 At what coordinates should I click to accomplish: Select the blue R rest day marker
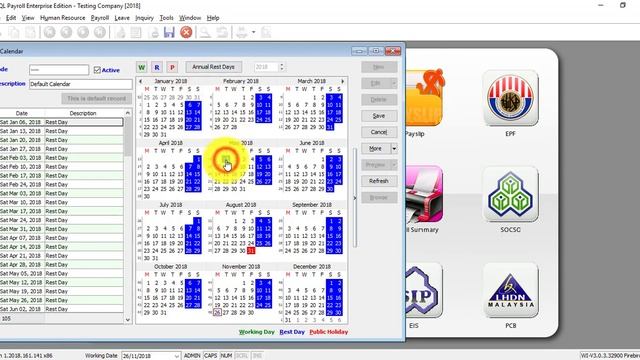pyautogui.click(x=157, y=67)
